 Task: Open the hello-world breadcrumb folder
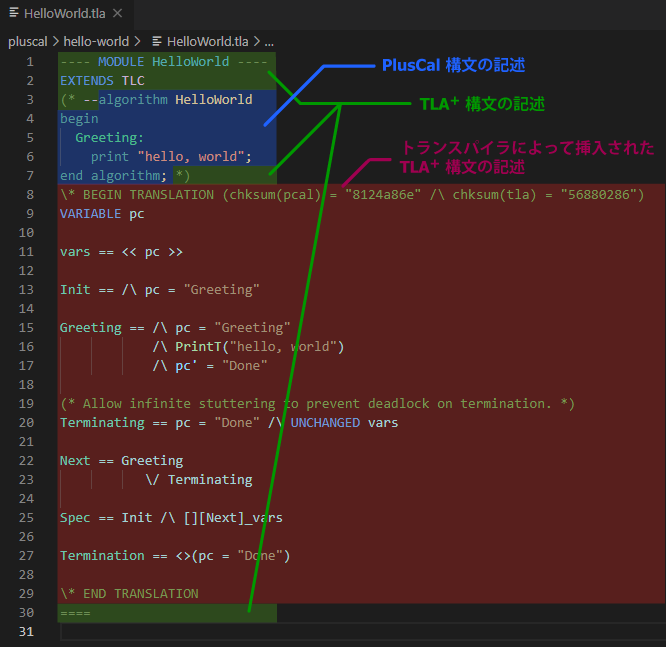point(96,41)
